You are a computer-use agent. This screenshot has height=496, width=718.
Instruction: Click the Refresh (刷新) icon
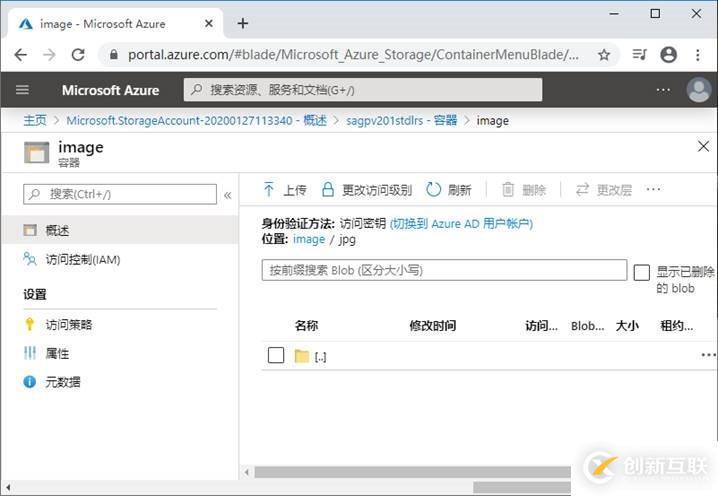tap(433, 190)
